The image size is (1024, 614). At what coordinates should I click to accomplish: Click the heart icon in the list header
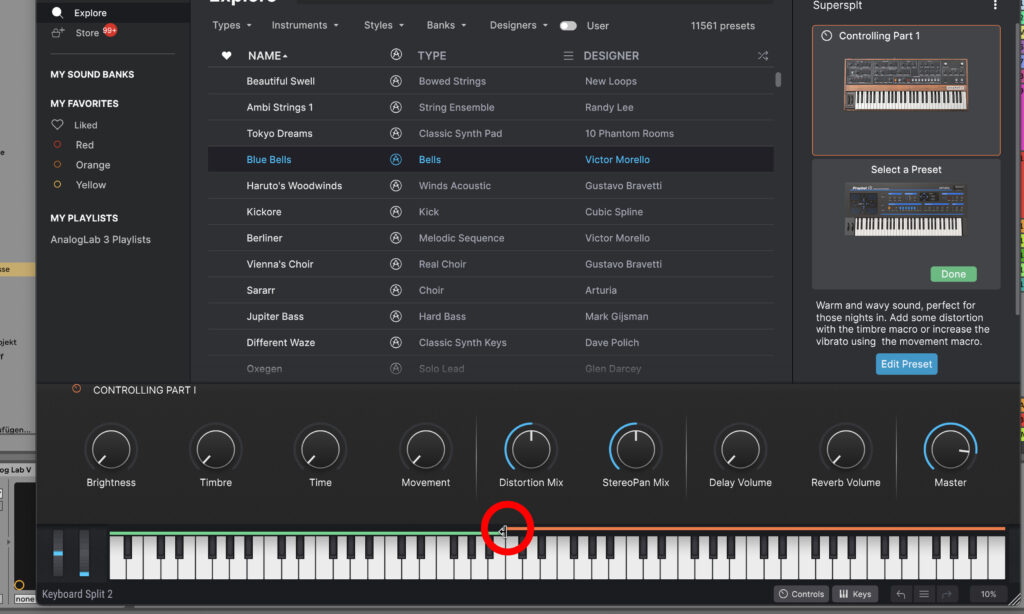[226, 56]
